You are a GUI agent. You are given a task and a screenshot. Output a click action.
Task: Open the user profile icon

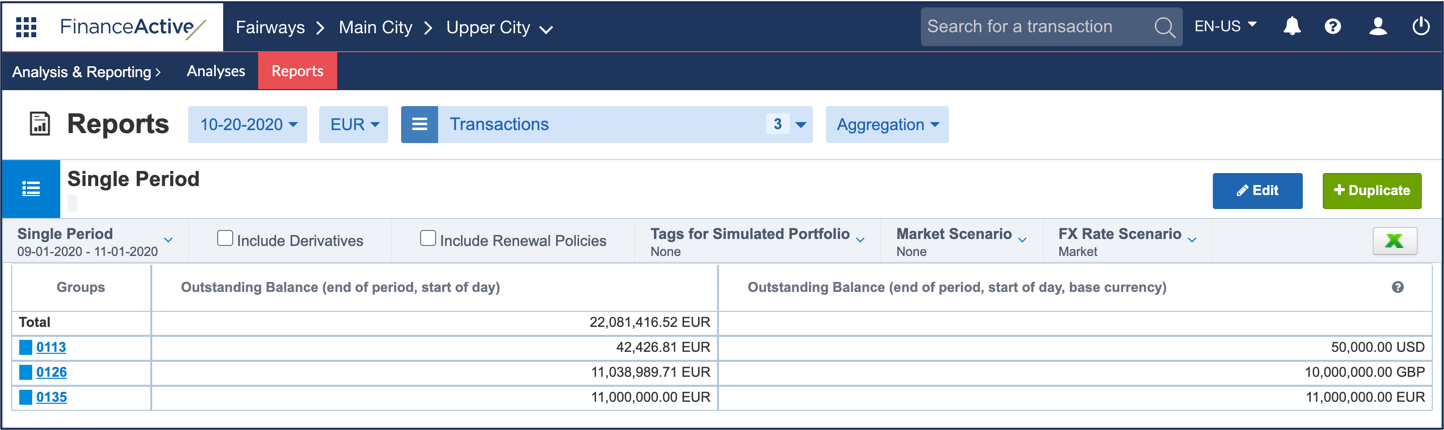pyautogui.click(x=1378, y=27)
